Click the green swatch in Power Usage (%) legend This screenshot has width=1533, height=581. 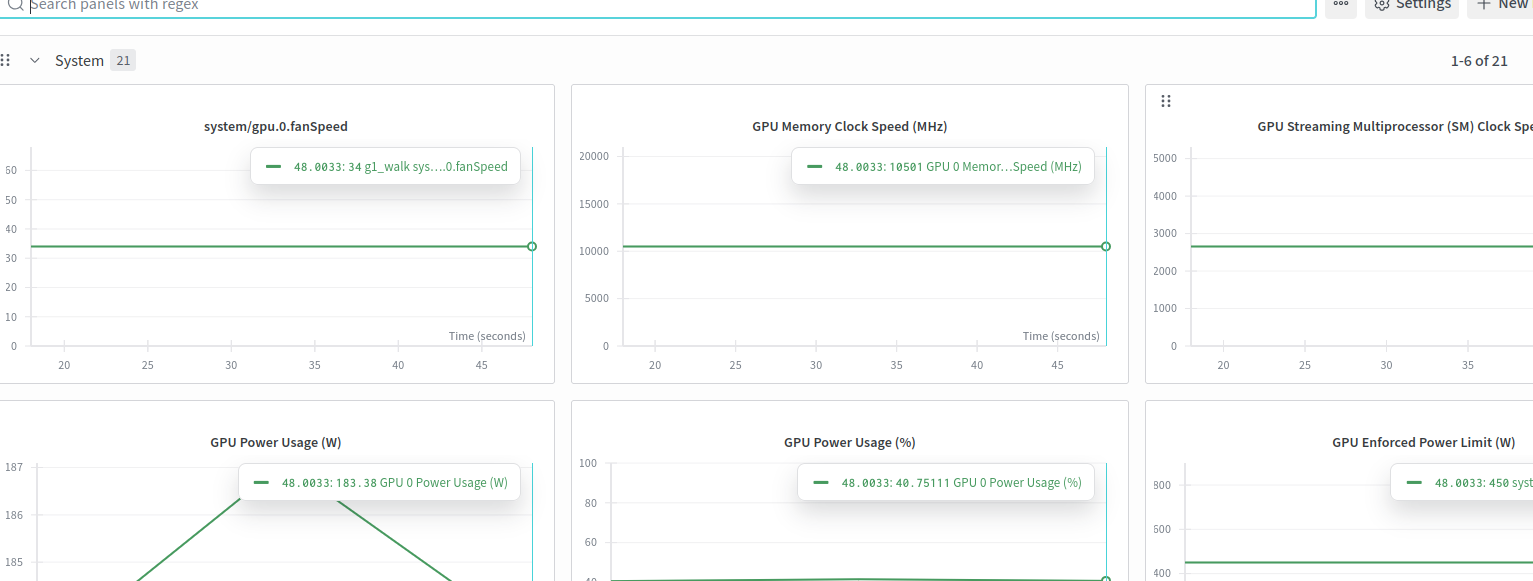(821, 482)
